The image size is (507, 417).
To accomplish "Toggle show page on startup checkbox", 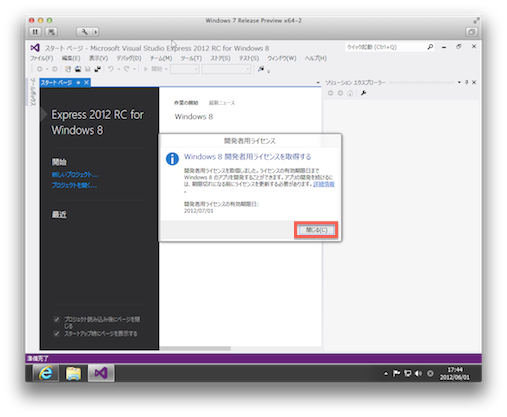I will point(56,333).
